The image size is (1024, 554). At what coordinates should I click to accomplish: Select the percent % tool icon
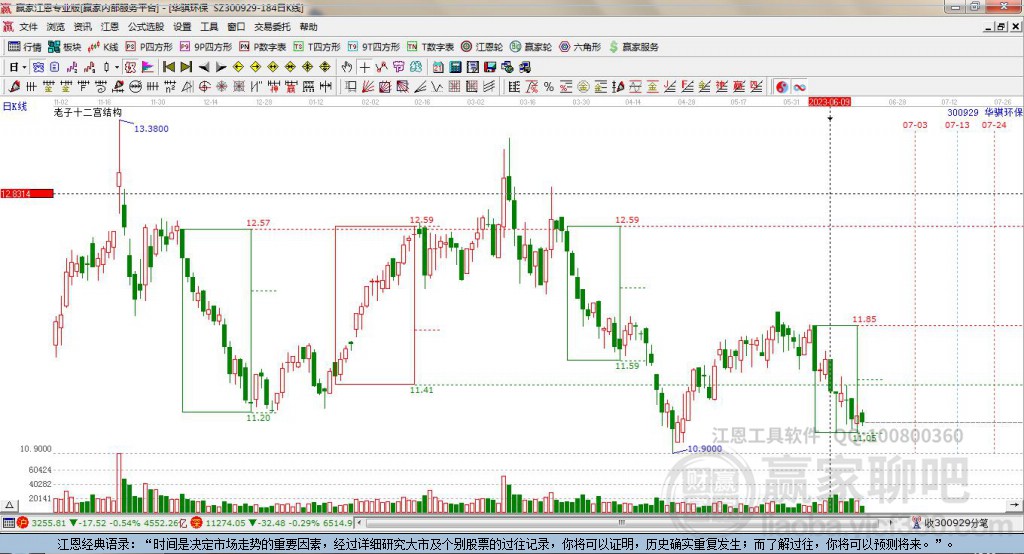tap(549, 86)
